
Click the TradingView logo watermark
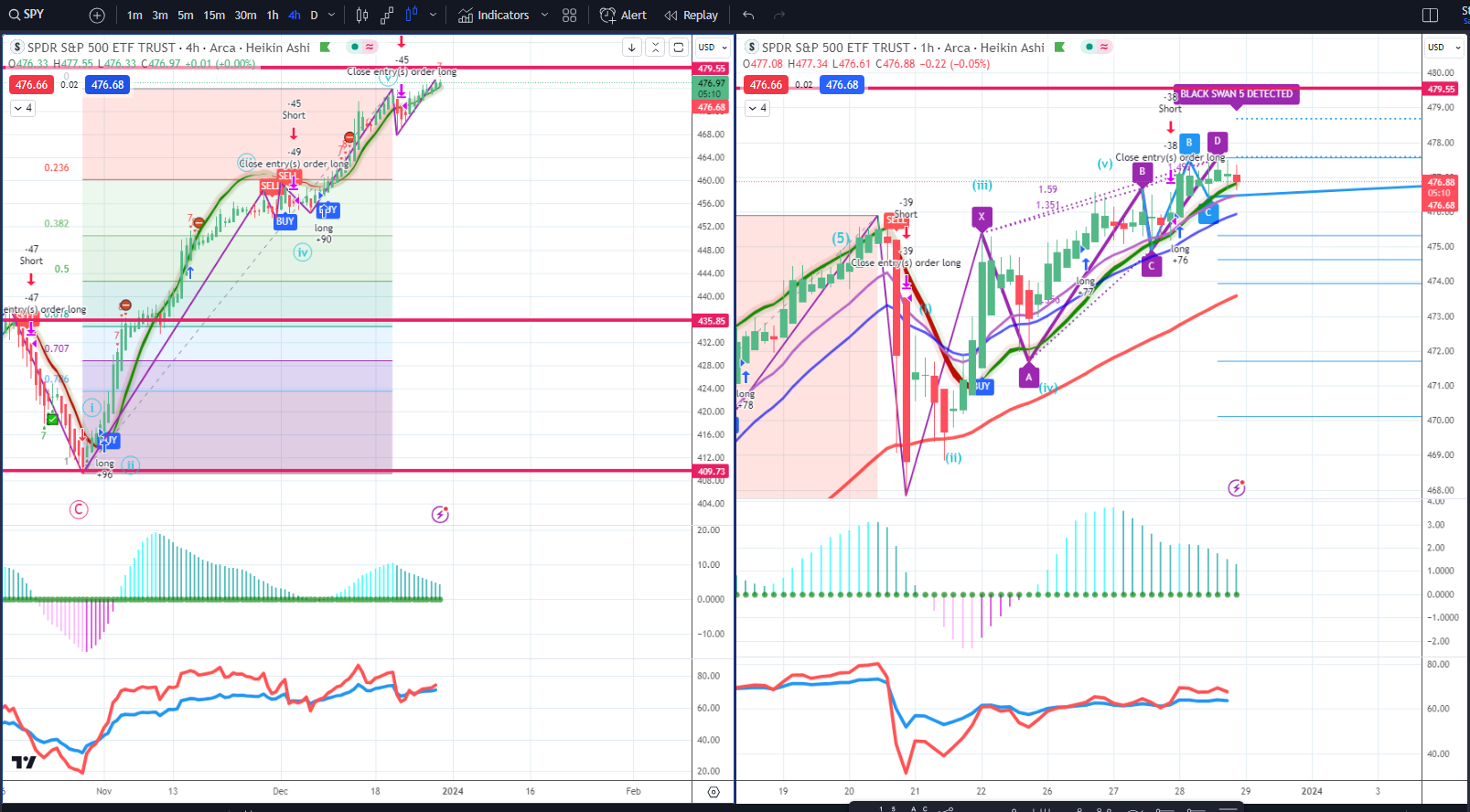tap(24, 762)
